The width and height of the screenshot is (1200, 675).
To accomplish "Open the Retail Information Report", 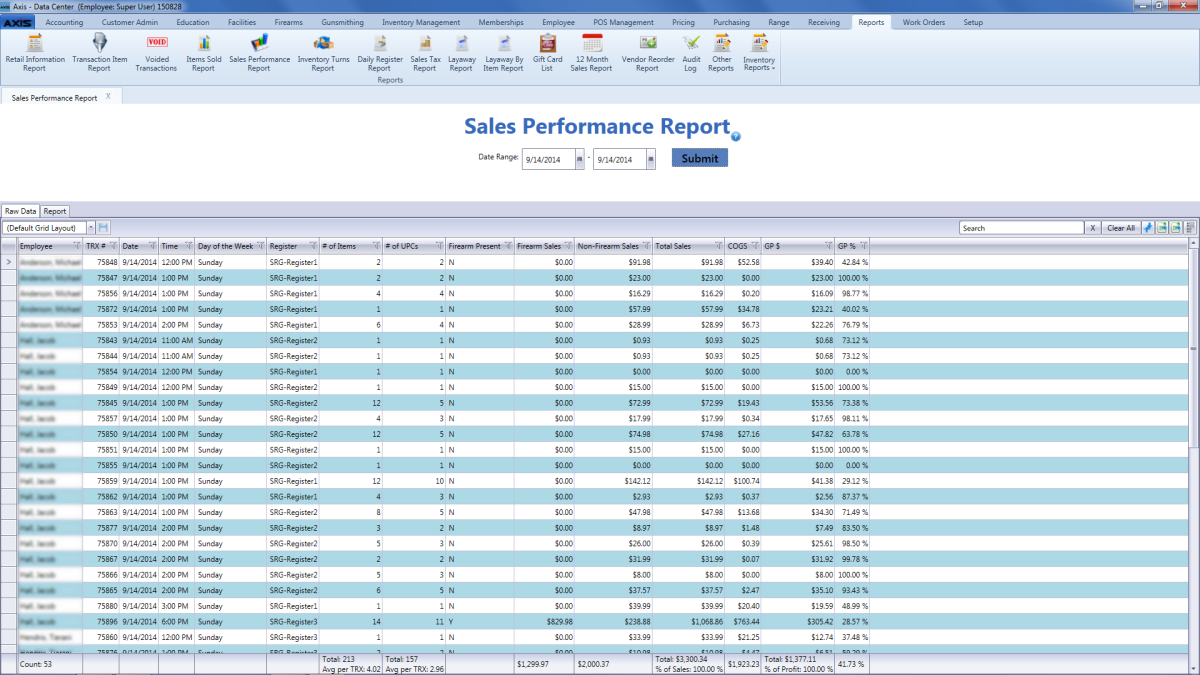I will [x=35, y=52].
